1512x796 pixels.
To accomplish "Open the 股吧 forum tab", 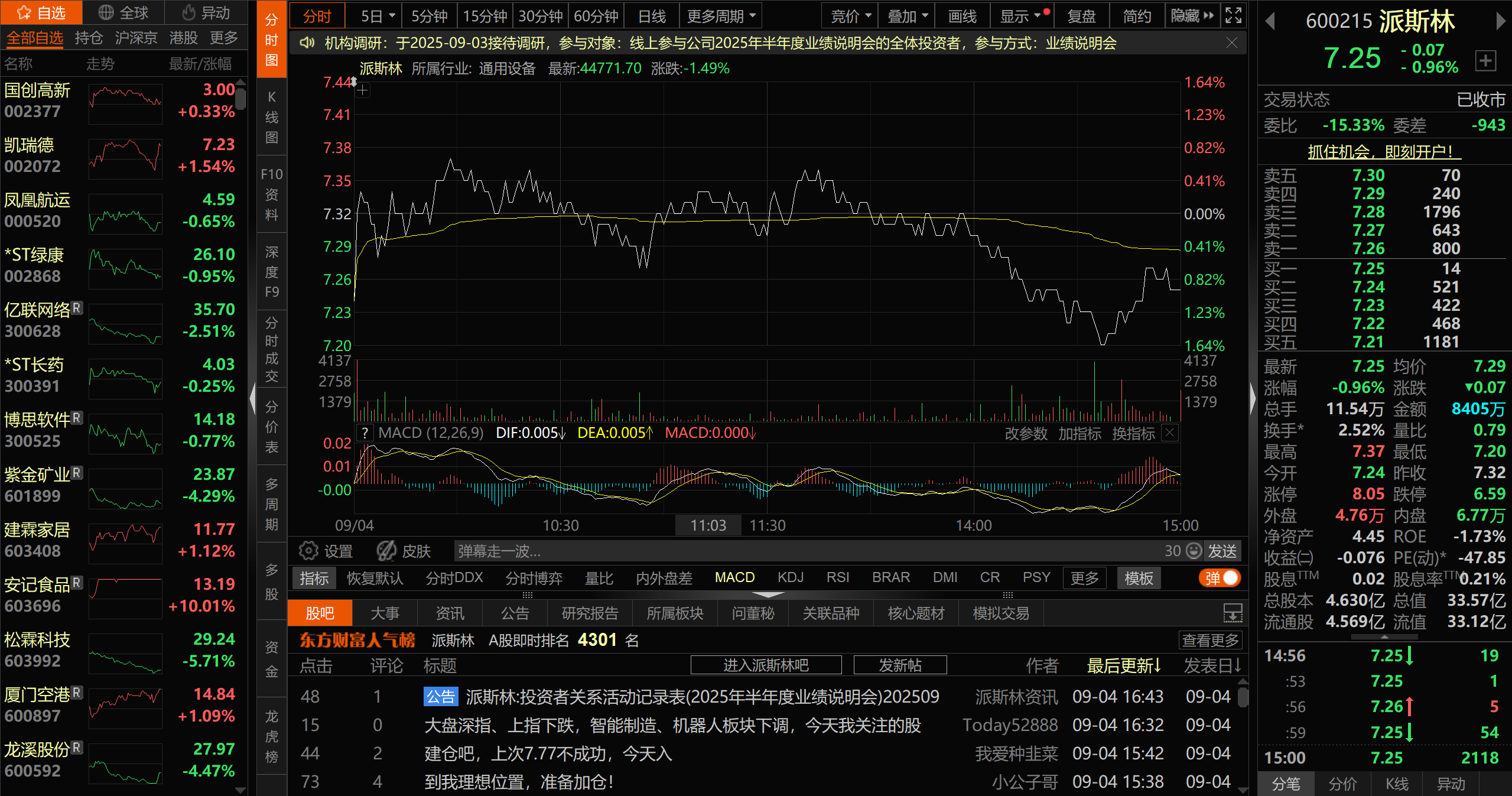I will [320, 613].
